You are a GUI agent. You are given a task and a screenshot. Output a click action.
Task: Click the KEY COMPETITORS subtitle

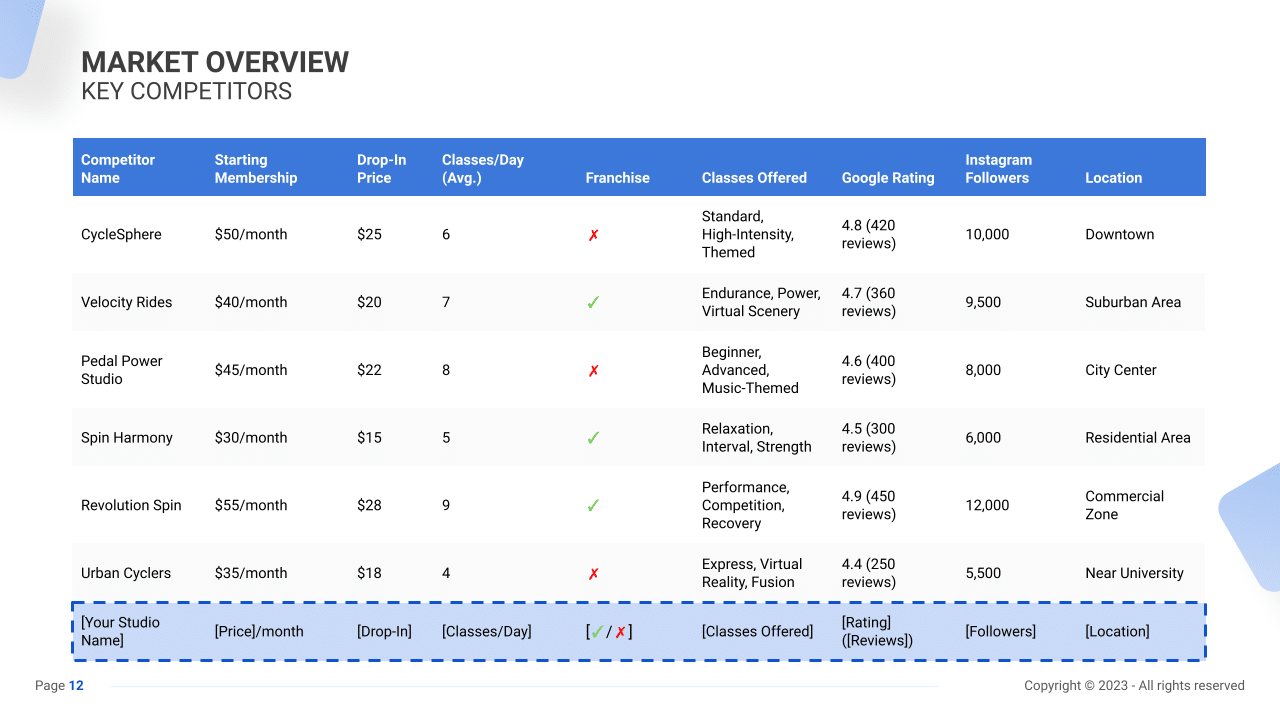tap(186, 91)
